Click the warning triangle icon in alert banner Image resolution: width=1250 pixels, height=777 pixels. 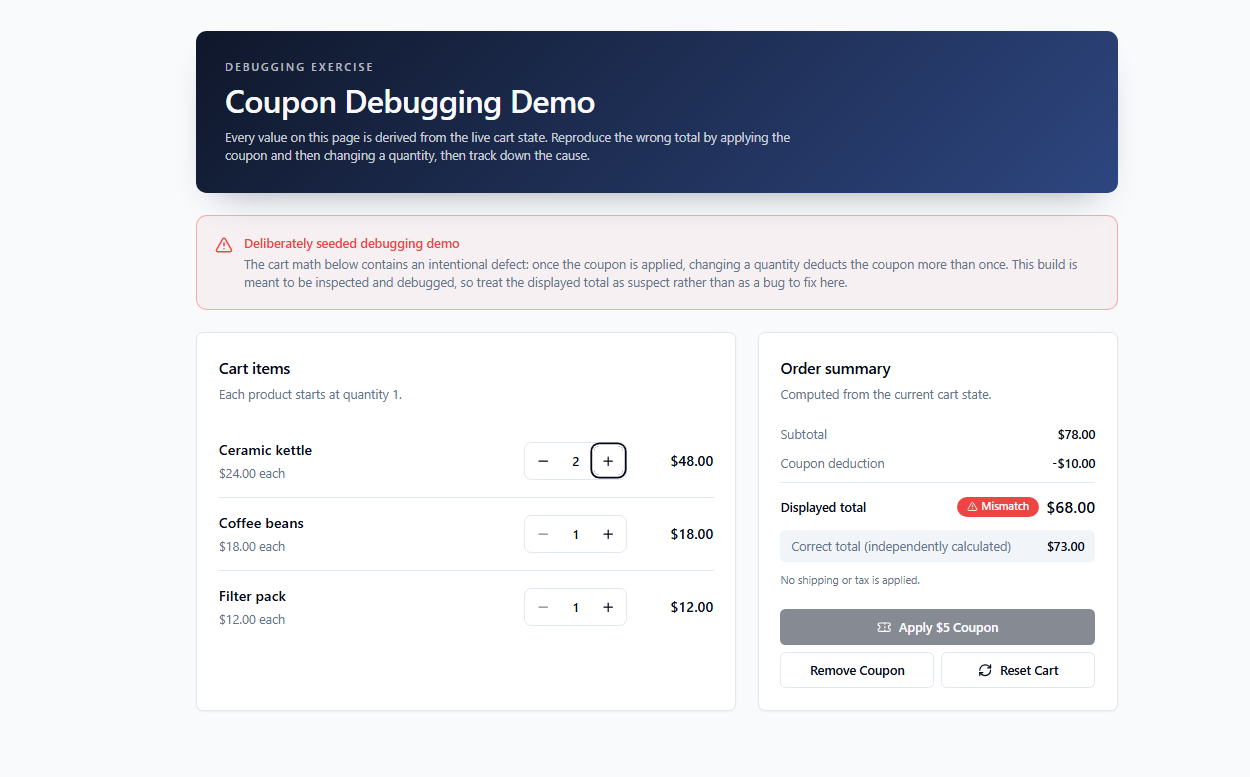point(224,245)
